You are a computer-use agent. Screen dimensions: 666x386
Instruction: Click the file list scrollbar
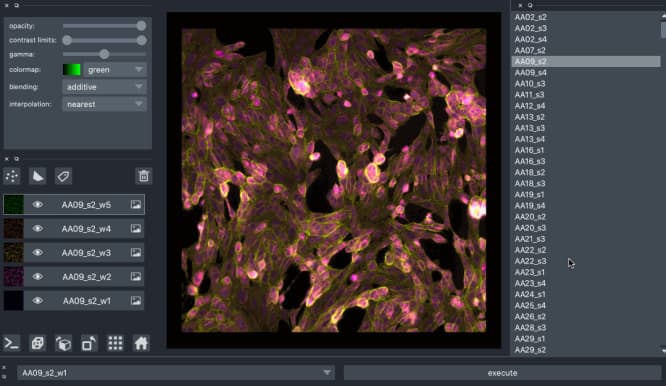pos(663,30)
